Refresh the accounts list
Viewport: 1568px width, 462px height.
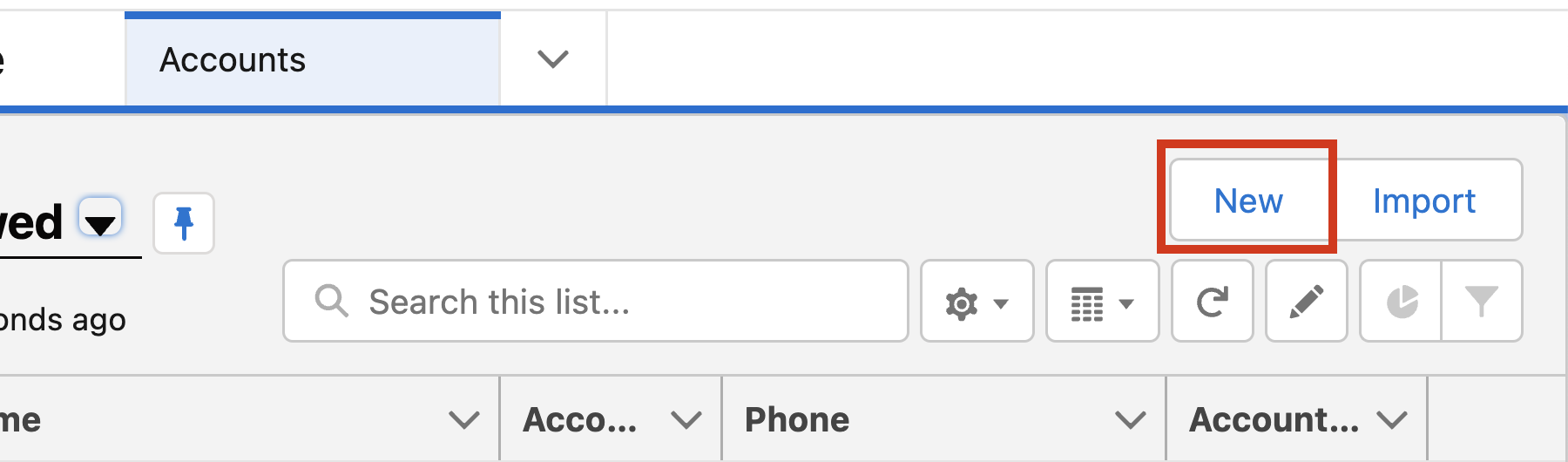coord(1212,302)
